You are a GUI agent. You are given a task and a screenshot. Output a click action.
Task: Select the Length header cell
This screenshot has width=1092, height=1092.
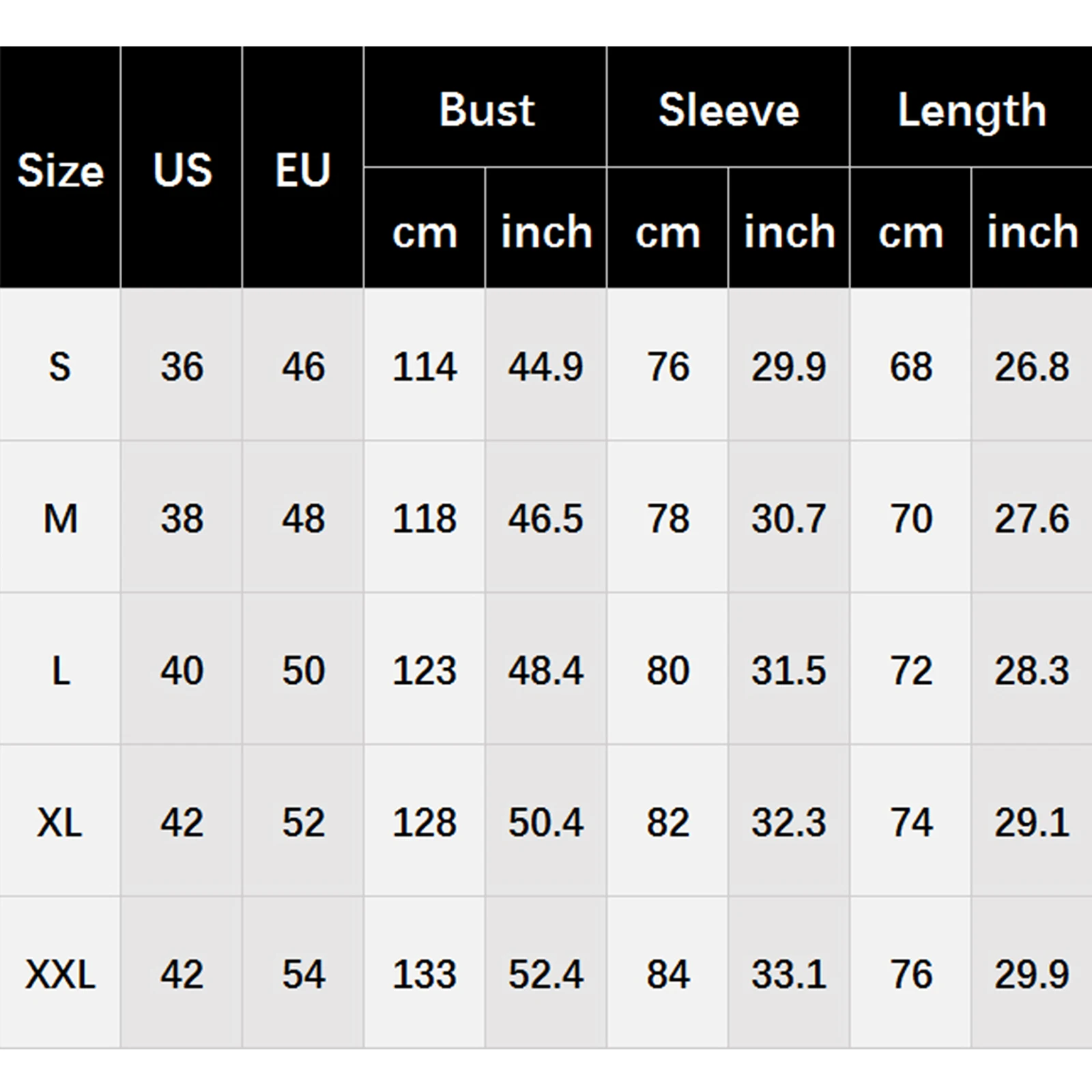971,109
